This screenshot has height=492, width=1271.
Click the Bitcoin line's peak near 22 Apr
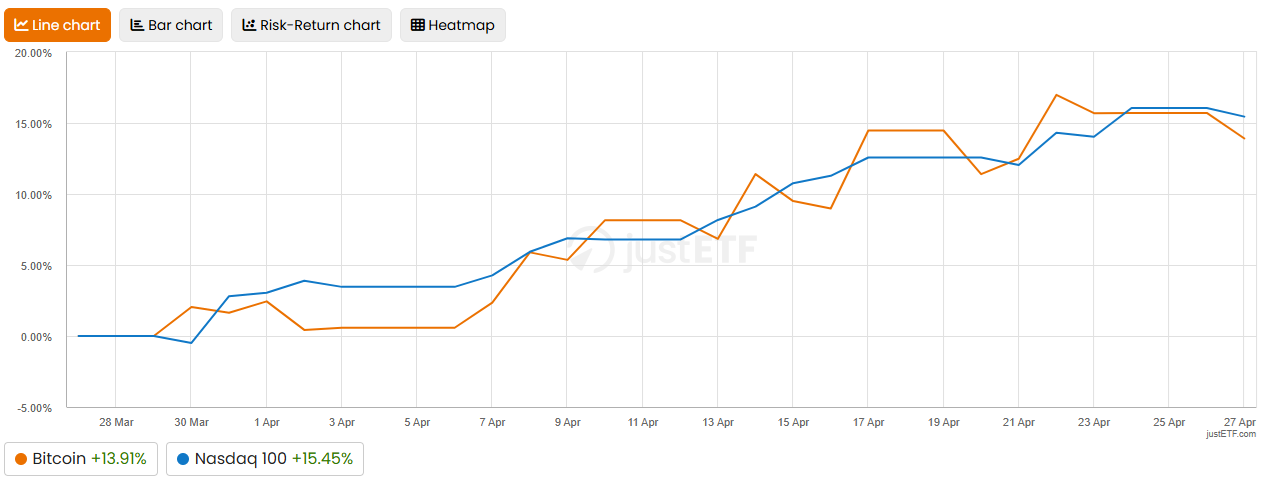click(1056, 95)
